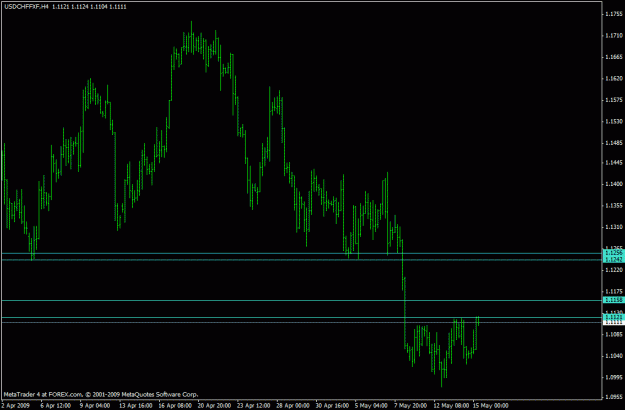Viewport: 625px width, 410px height.
Task: Select the 1.1256 horizontal line price tag
Action: tap(613, 253)
